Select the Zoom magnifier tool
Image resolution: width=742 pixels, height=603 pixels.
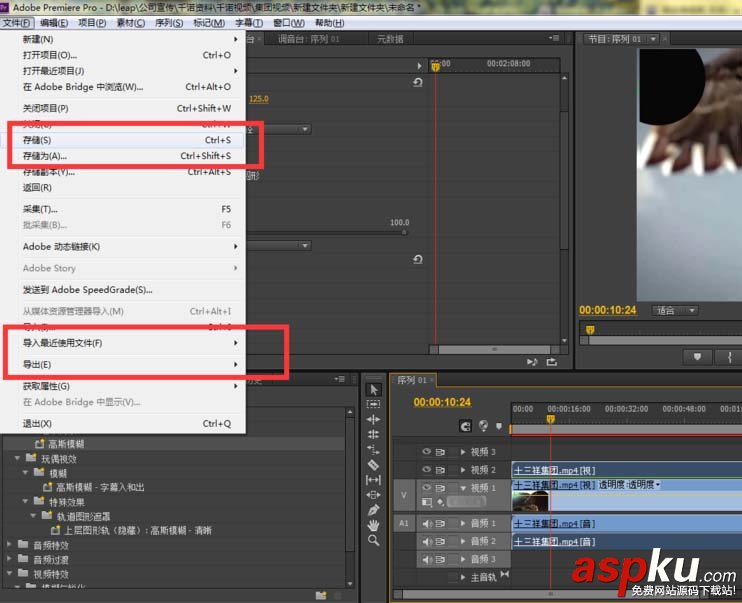coord(373,541)
